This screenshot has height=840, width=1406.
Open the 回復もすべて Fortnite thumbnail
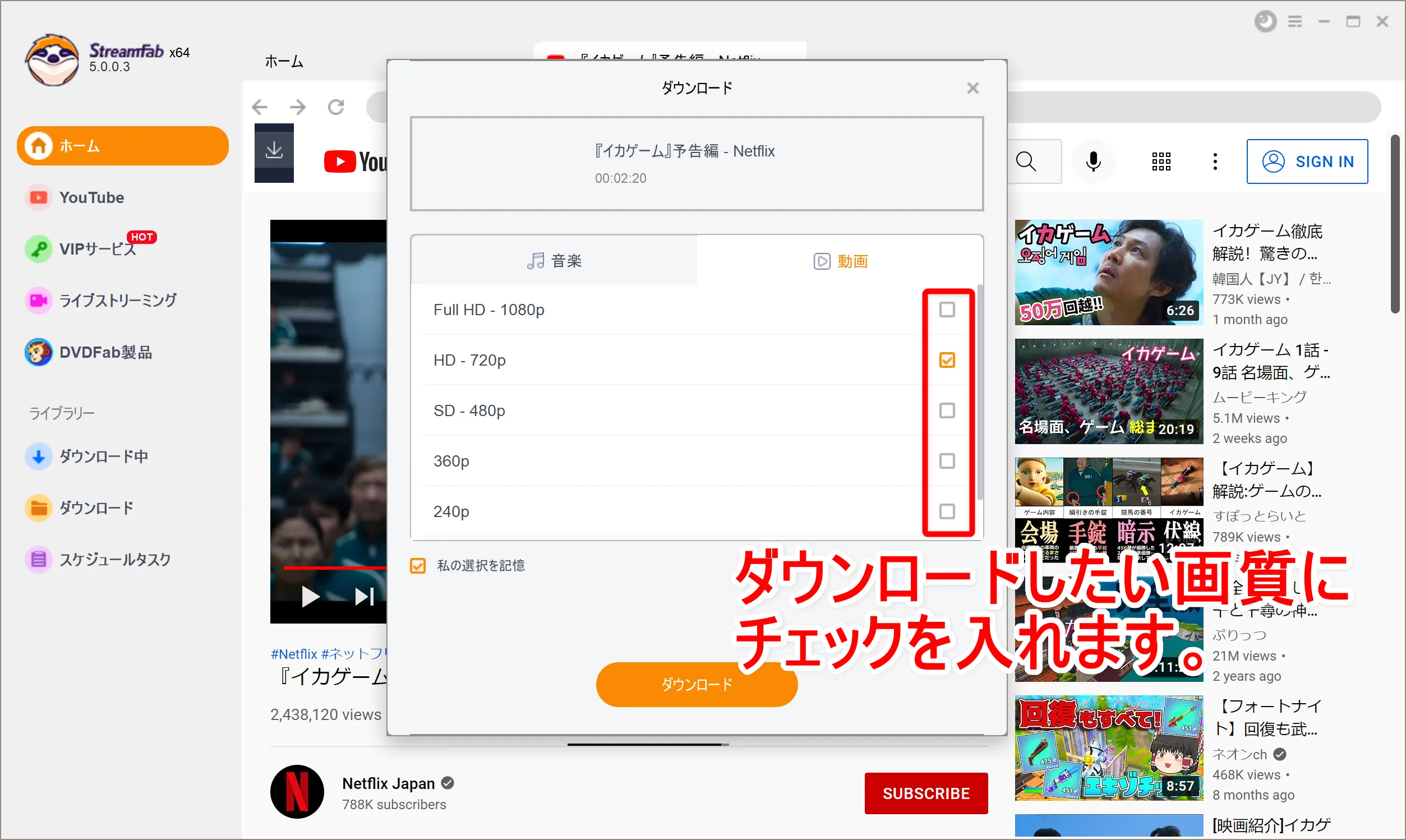1108,747
